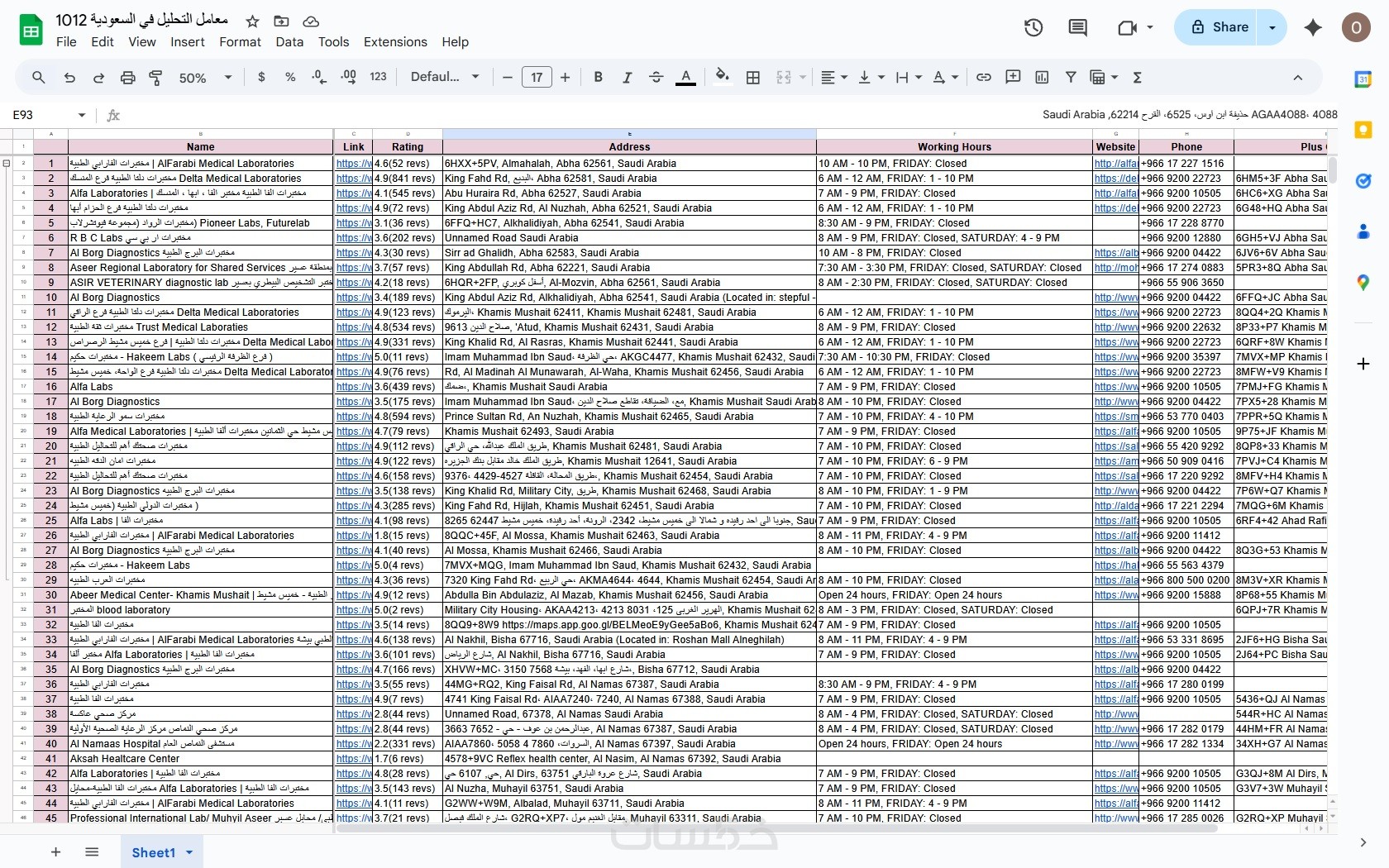This screenshot has width=1389, height=868.
Task: Decrease the font size
Action: (x=507, y=77)
